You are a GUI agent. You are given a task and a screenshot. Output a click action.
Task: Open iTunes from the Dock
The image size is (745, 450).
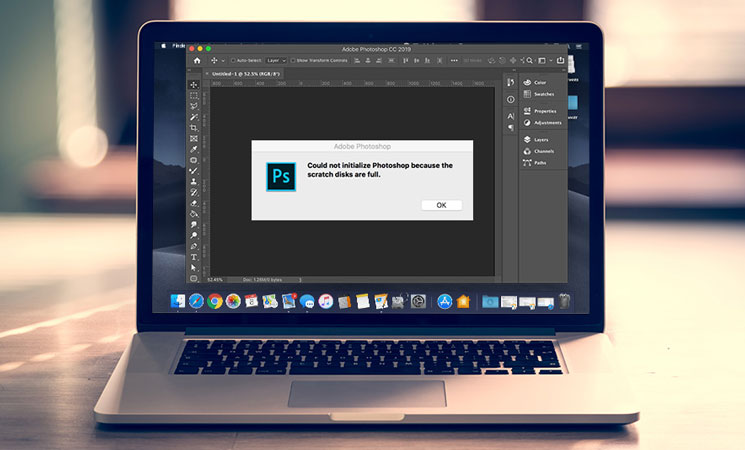[325, 301]
